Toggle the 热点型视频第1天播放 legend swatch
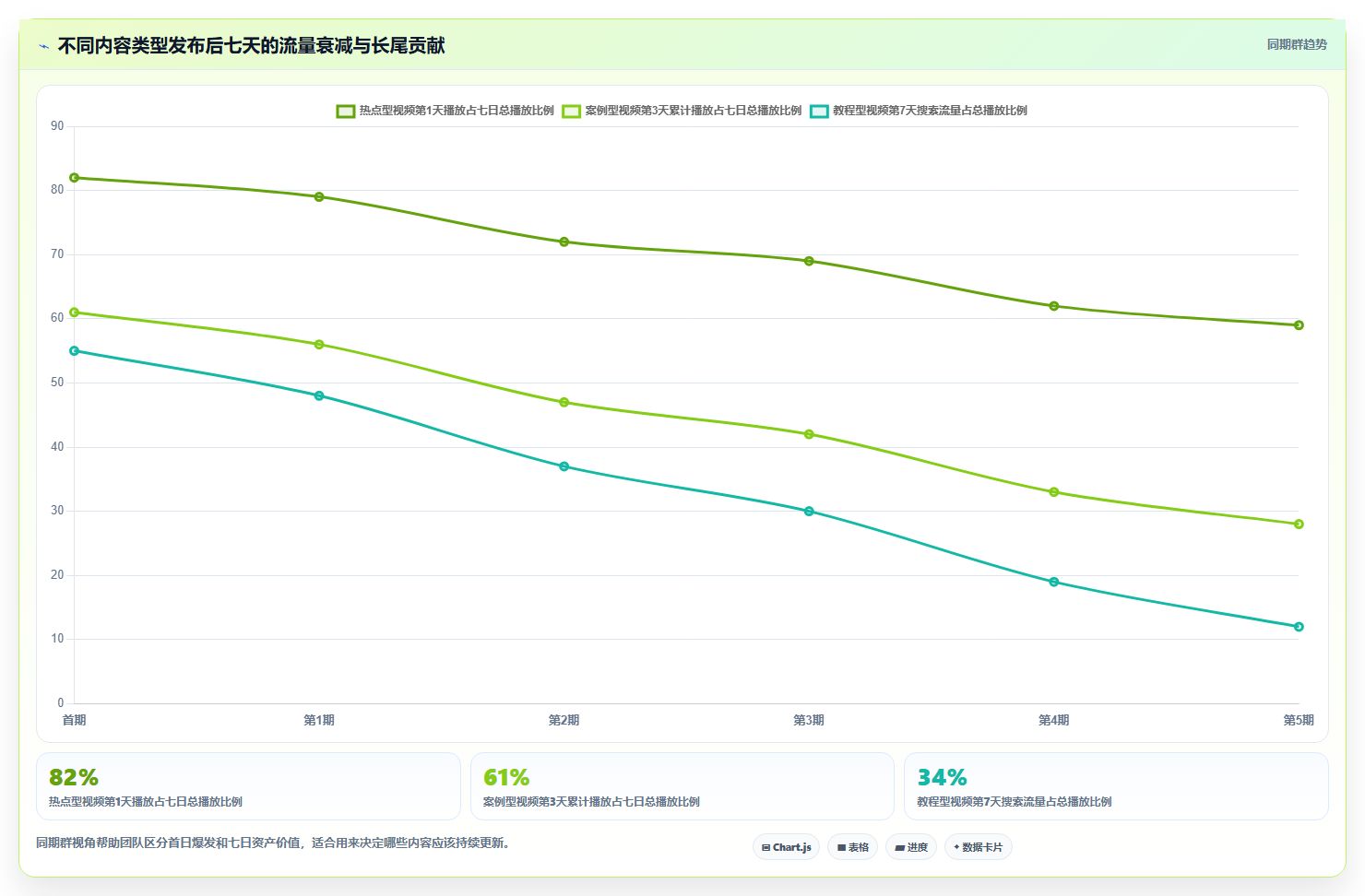Screen dimensions: 1365x896 point(346,111)
